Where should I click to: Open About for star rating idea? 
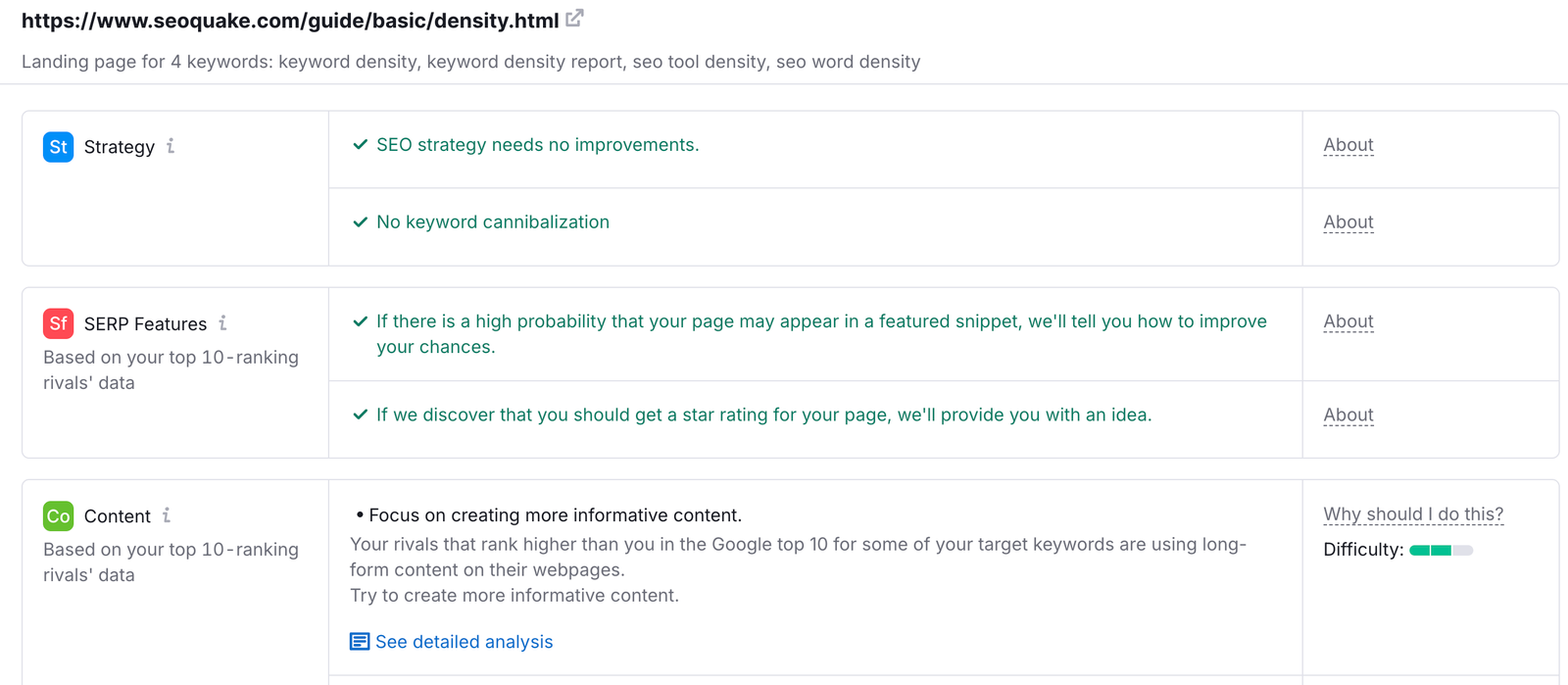pos(1347,415)
